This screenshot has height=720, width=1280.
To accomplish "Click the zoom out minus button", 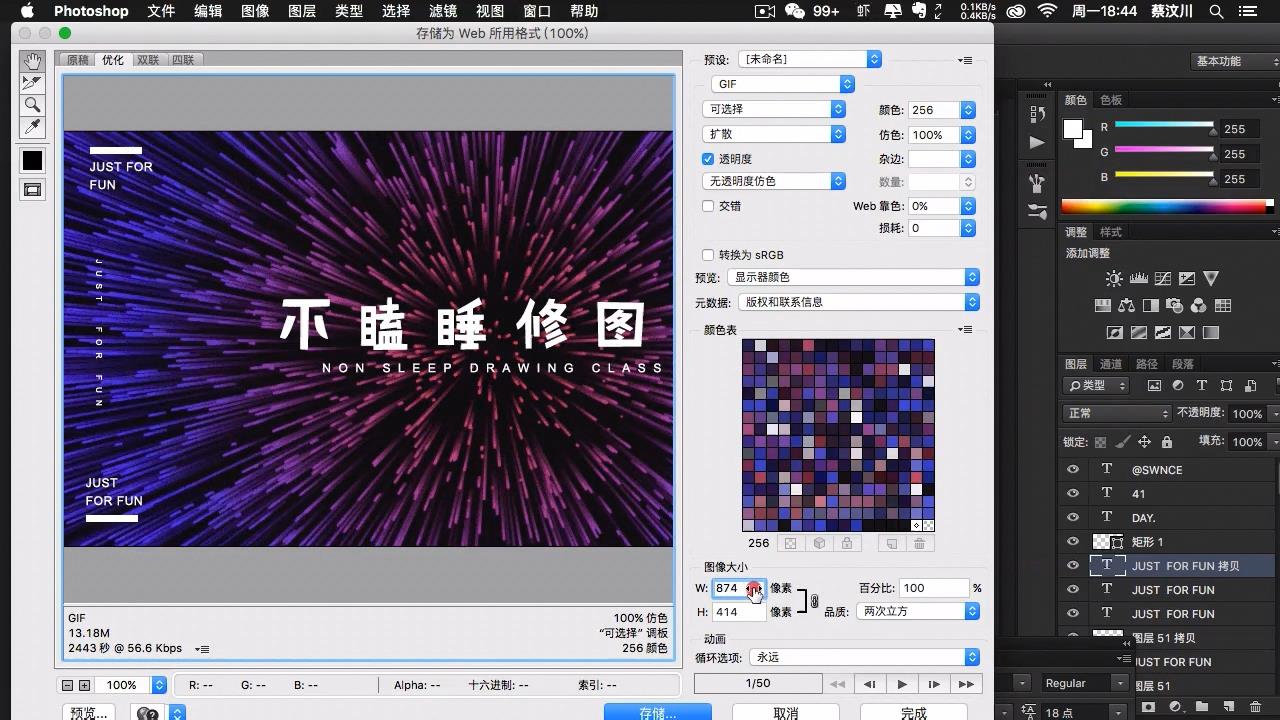I will pyautogui.click(x=68, y=685).
